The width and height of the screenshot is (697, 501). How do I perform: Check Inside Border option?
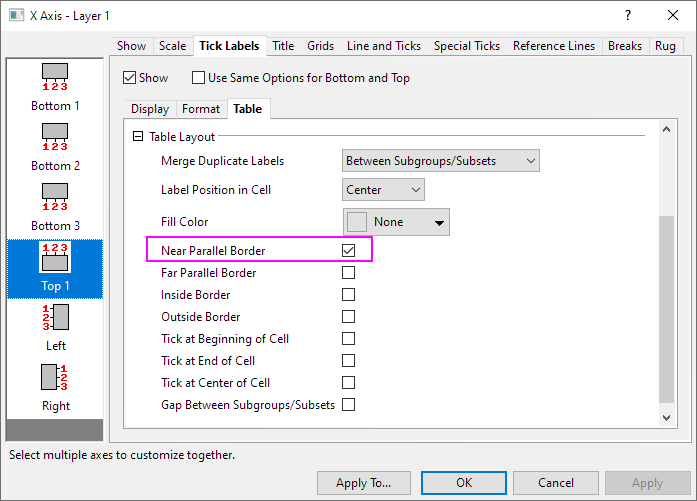pos(348,294)
